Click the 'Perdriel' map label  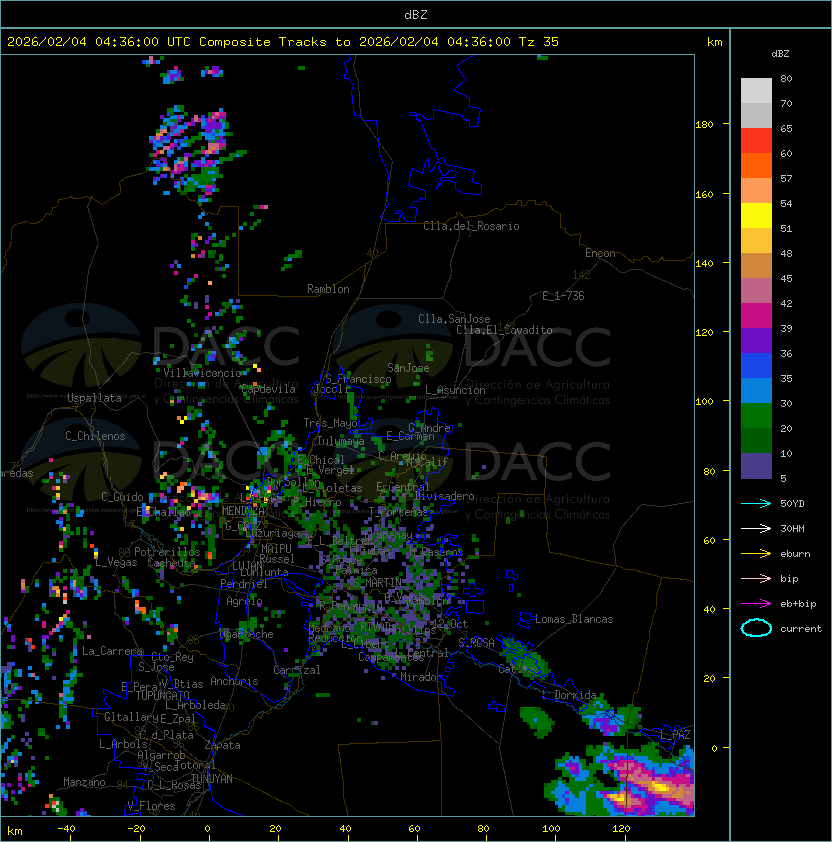(x=243, y=584)
